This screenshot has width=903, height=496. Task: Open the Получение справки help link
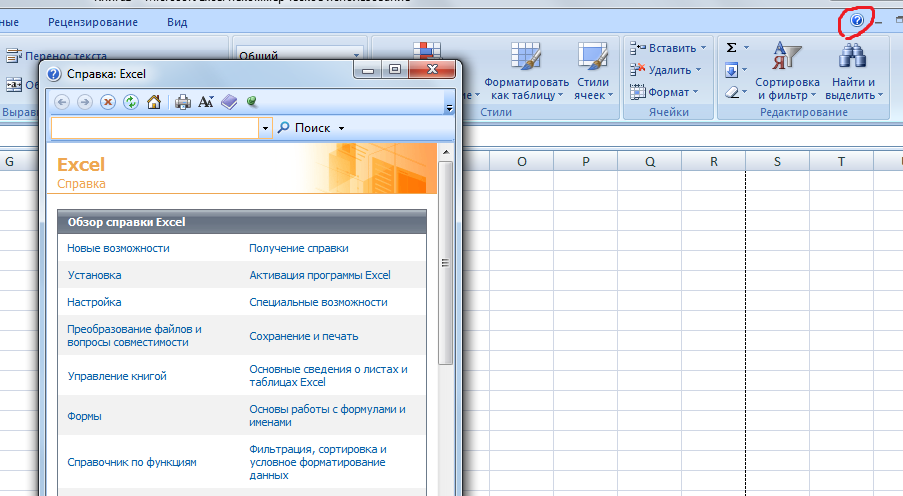[298, 248]
